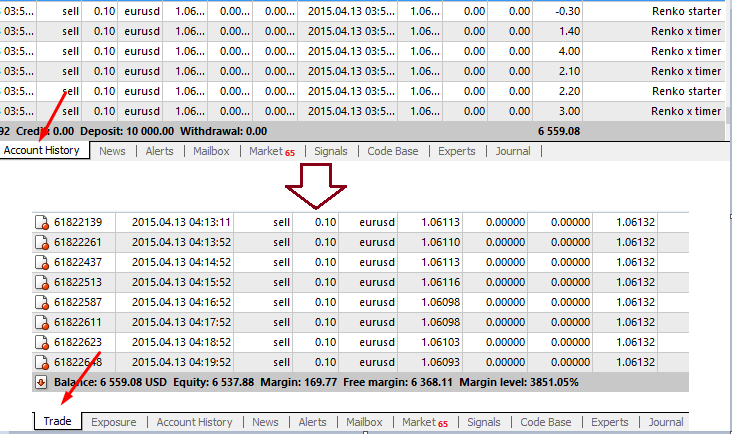Click the order icon for ticket 61822513
The width and height of the screenshot is (732, 434).
click(x=42, y=282)
